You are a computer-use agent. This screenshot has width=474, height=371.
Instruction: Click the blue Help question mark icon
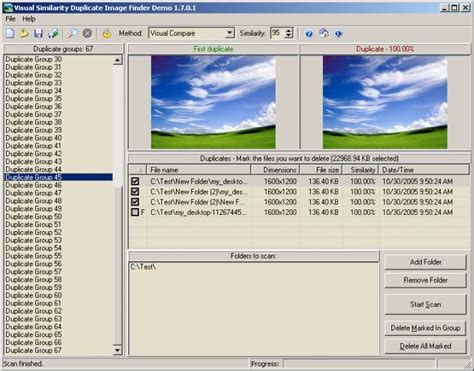[309, 34]
